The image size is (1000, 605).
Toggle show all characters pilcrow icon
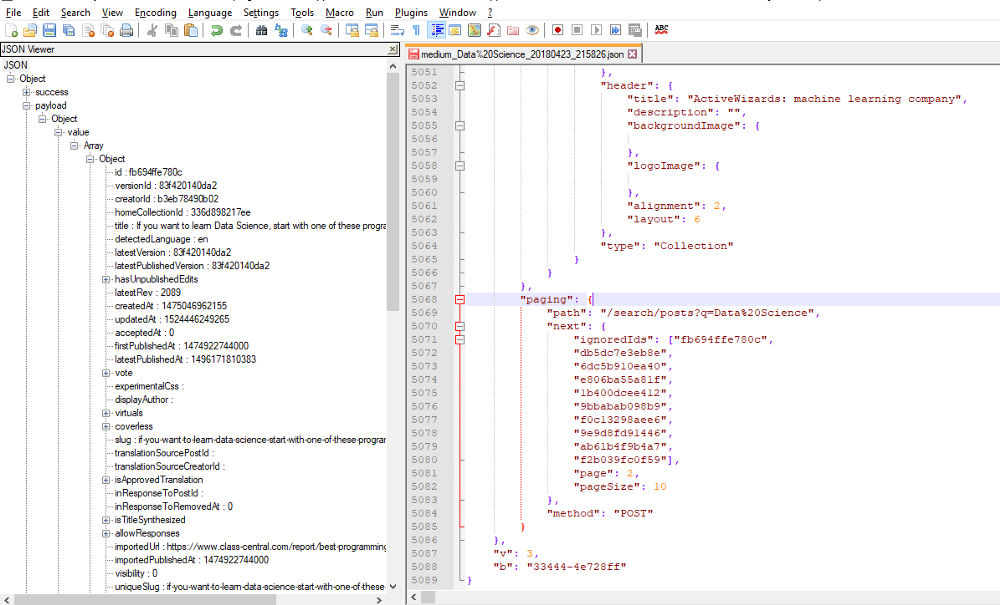pyautogui.click(x=417, y=30)
